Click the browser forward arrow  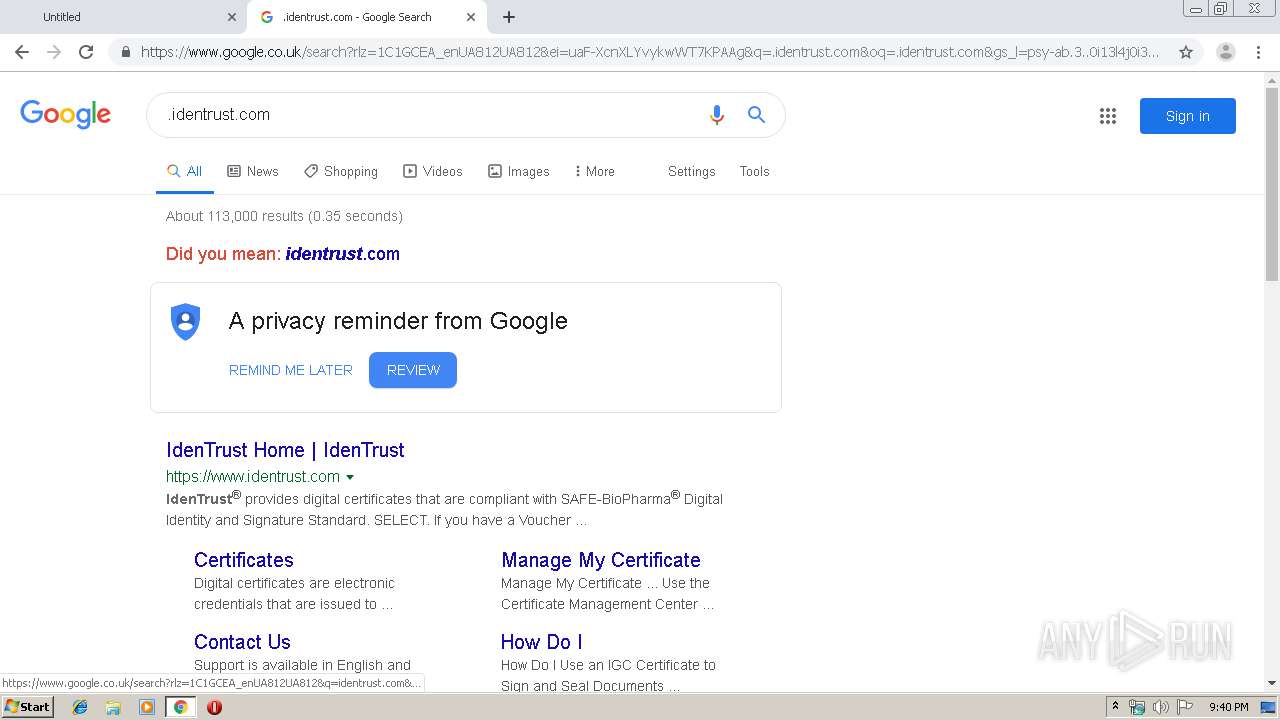[x=54, y=52]
